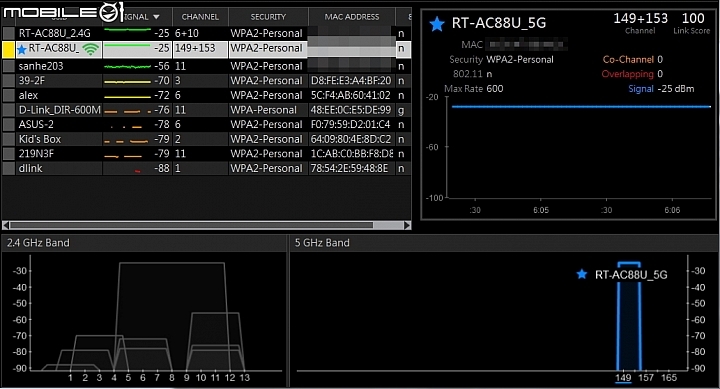Click WPA-Personal security cell of D-Link_DIR-600M
Image resolution: width=720 pixels, height=389 pixels.
(x=263, y=110)
